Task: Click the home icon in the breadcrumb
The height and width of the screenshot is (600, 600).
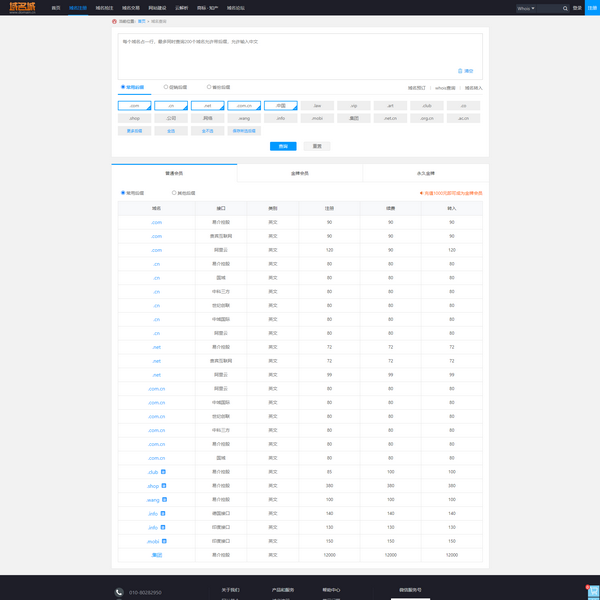Action: (114, 21)
